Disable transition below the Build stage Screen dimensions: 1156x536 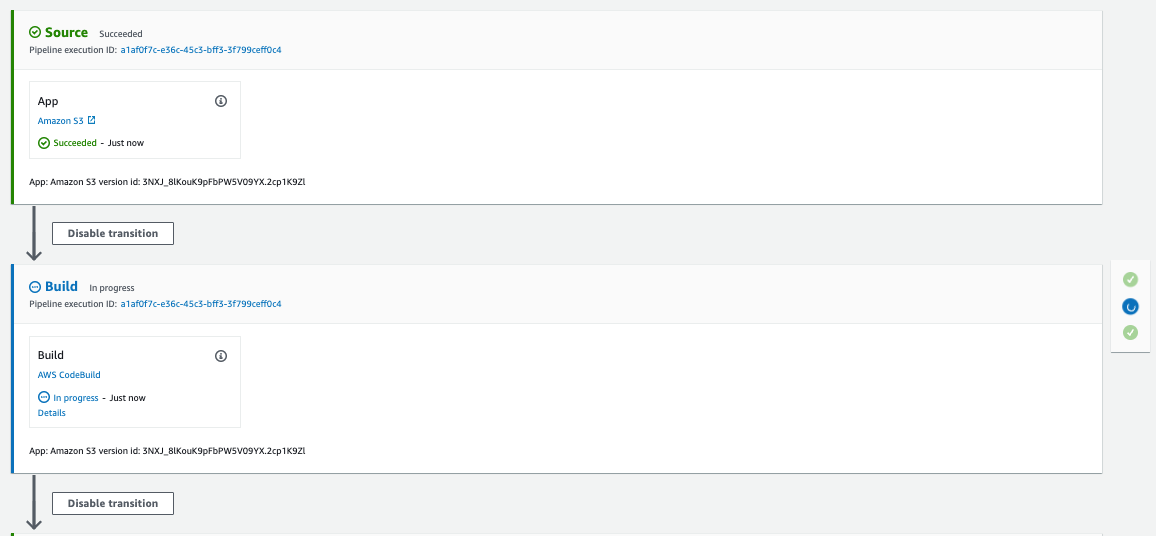tap(113, 503)
